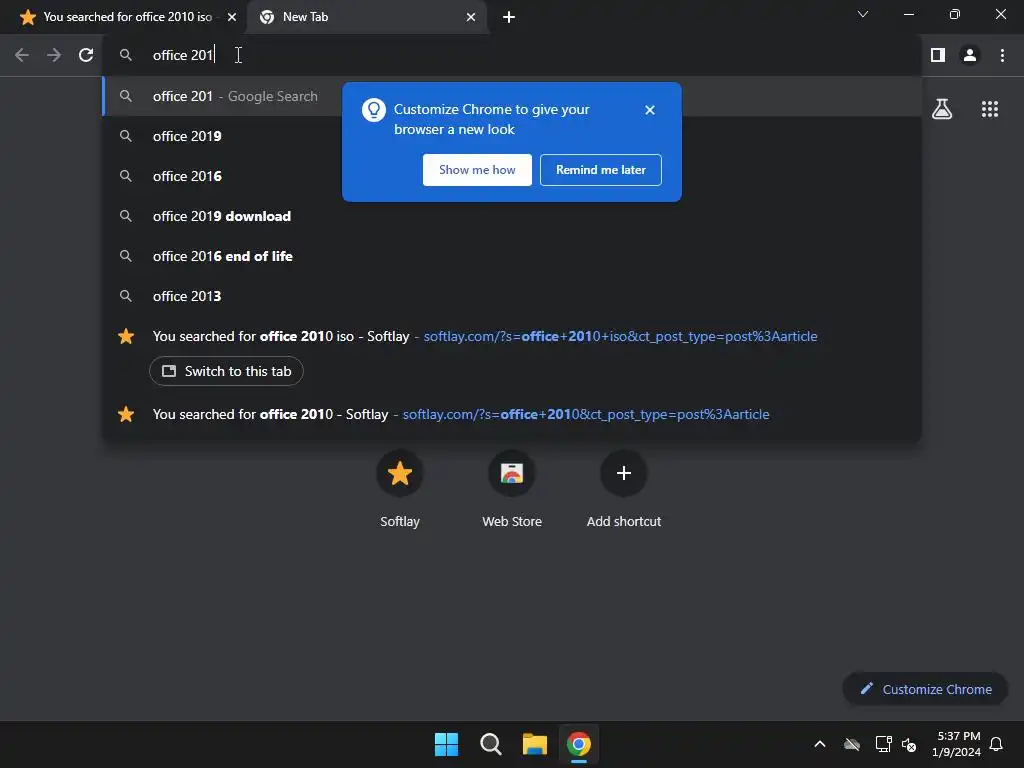This screenshot has height=768, width=1024.
Task: Click the network display tray icon
Action: (x=883, y=744)
